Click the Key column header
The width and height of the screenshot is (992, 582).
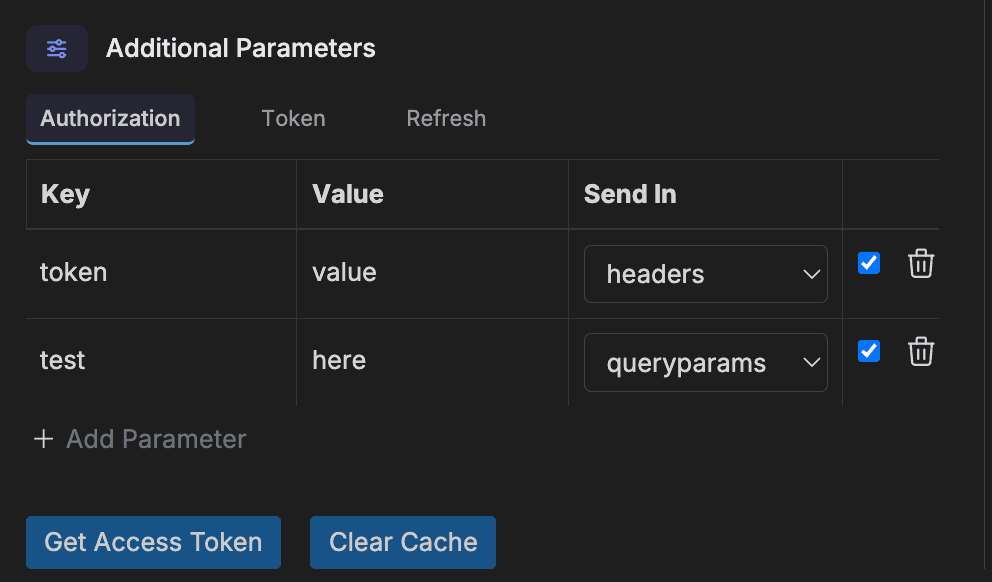point(66,194)
